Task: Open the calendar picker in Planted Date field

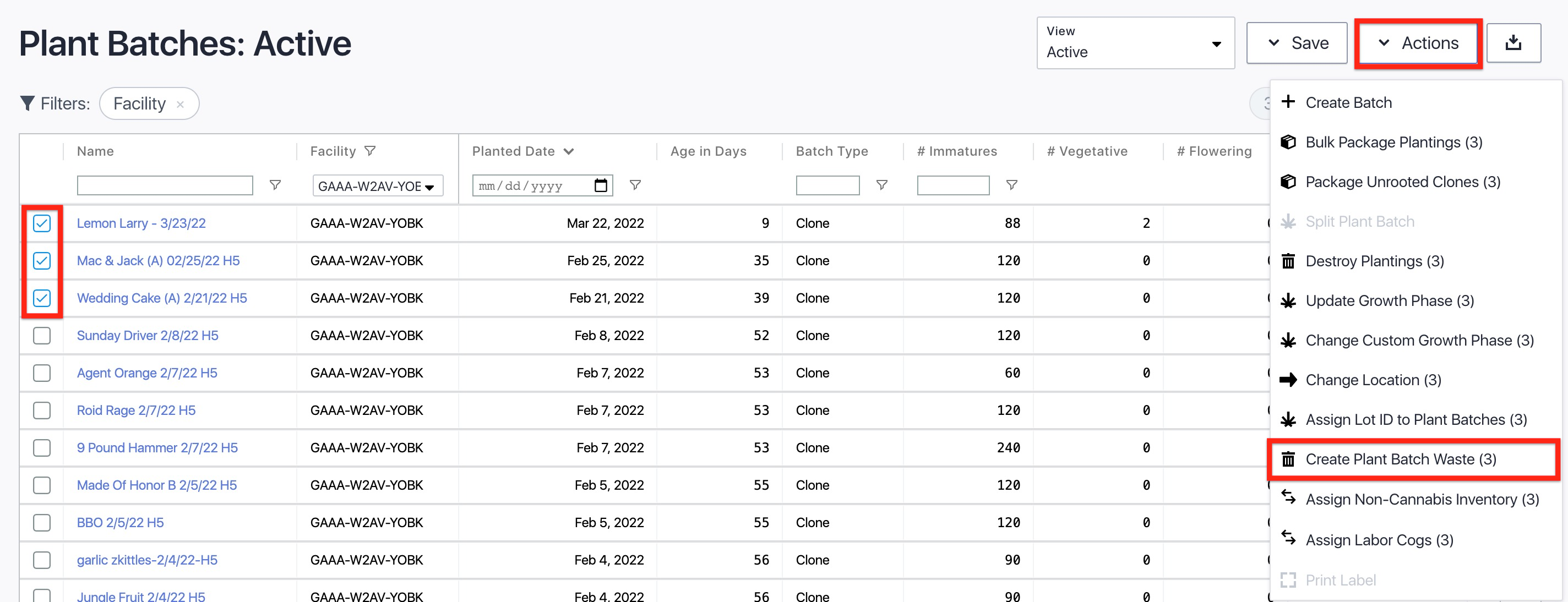Action: [600, 185]
